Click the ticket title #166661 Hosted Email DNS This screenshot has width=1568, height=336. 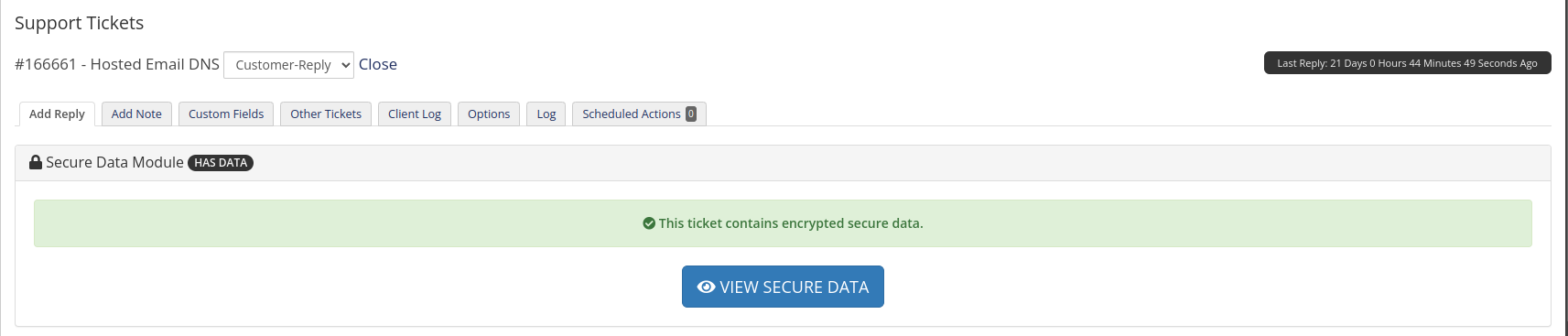pos(117,64)
